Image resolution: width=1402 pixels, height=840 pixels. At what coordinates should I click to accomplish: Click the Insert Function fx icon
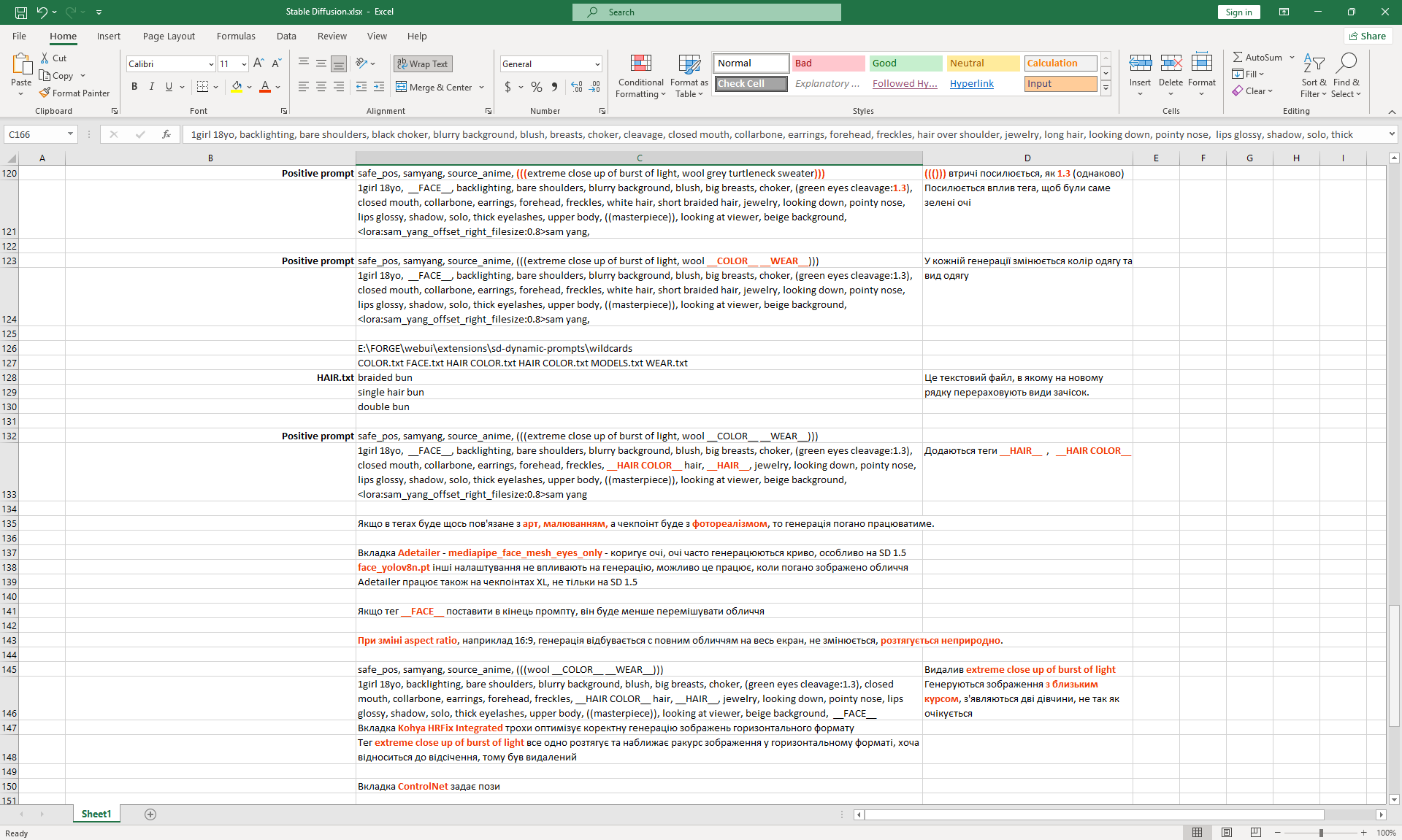pyautogui.click(x=166, y=134)
